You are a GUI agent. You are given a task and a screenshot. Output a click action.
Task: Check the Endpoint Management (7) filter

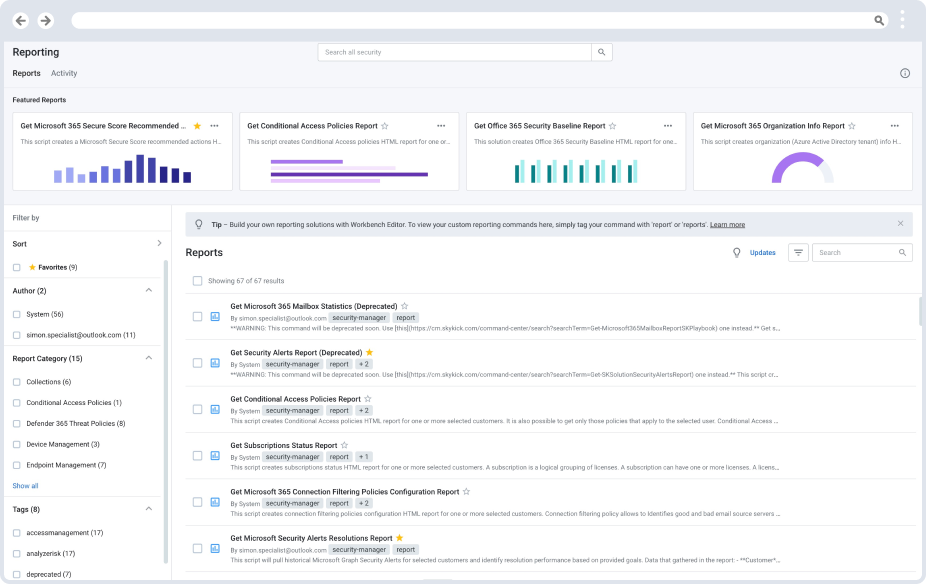pos(17,465)
